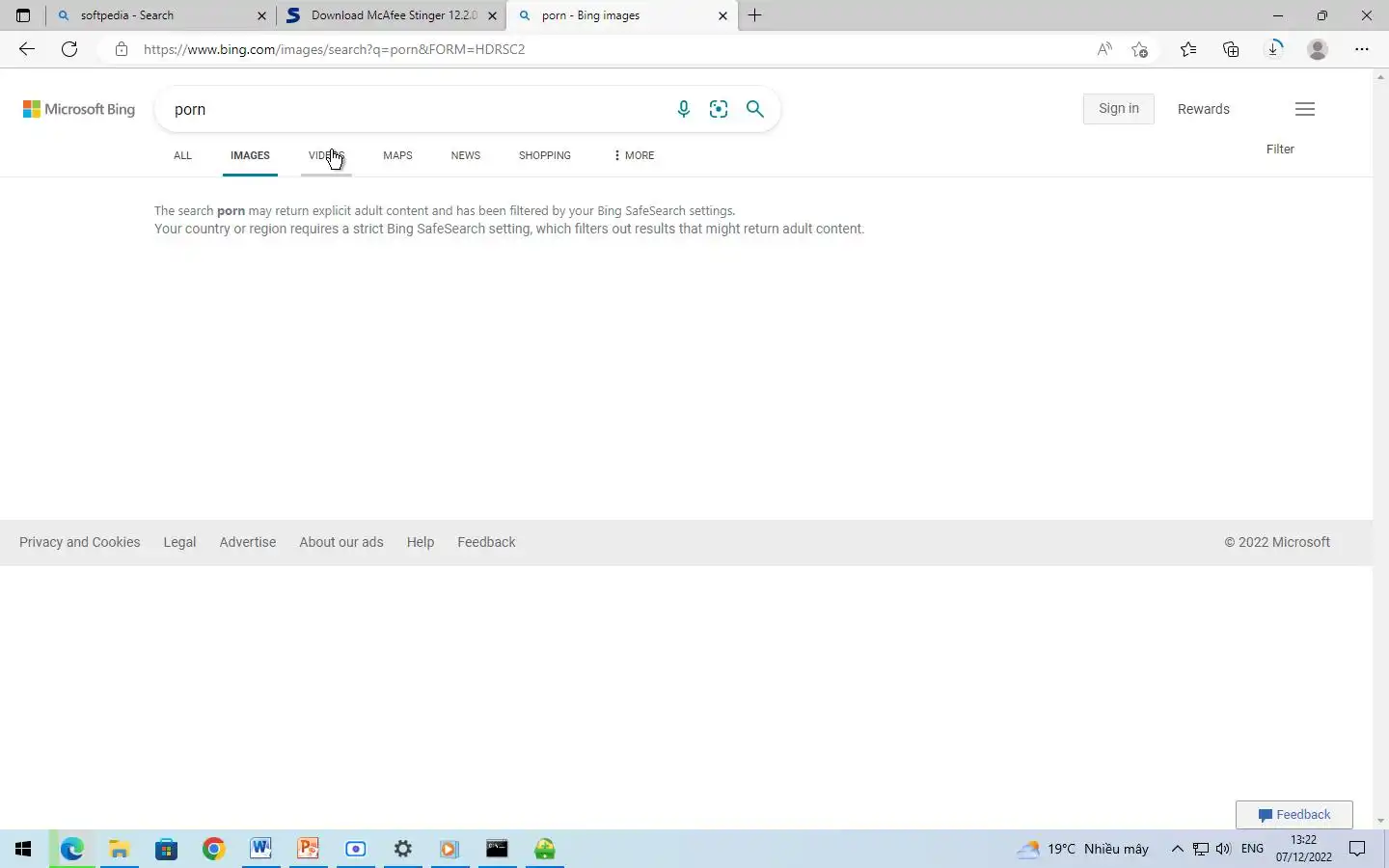Search using voice microphone
1389x868 pixels.
pyautogui.click(x=683, y=109)
